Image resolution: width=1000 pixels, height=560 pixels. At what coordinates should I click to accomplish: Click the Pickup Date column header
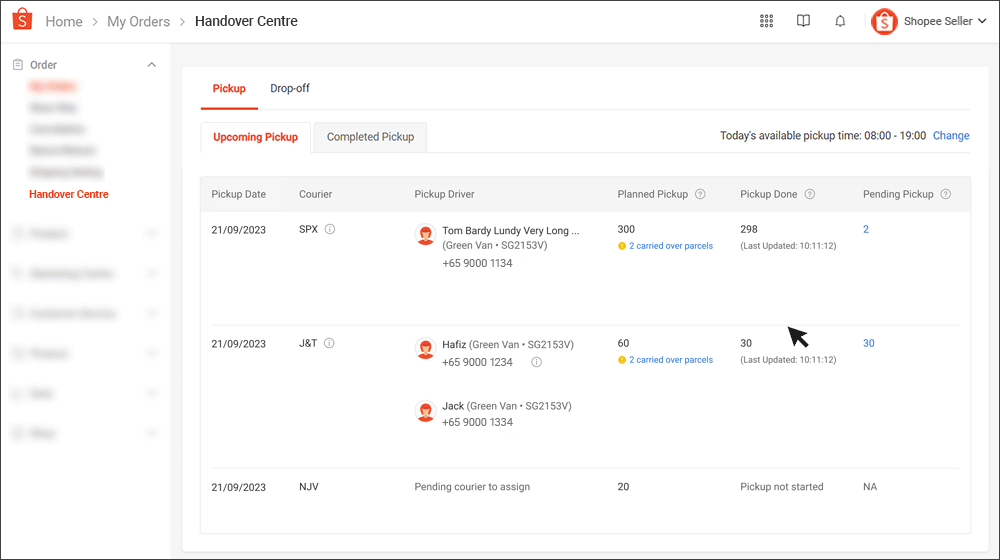[239, 194]
